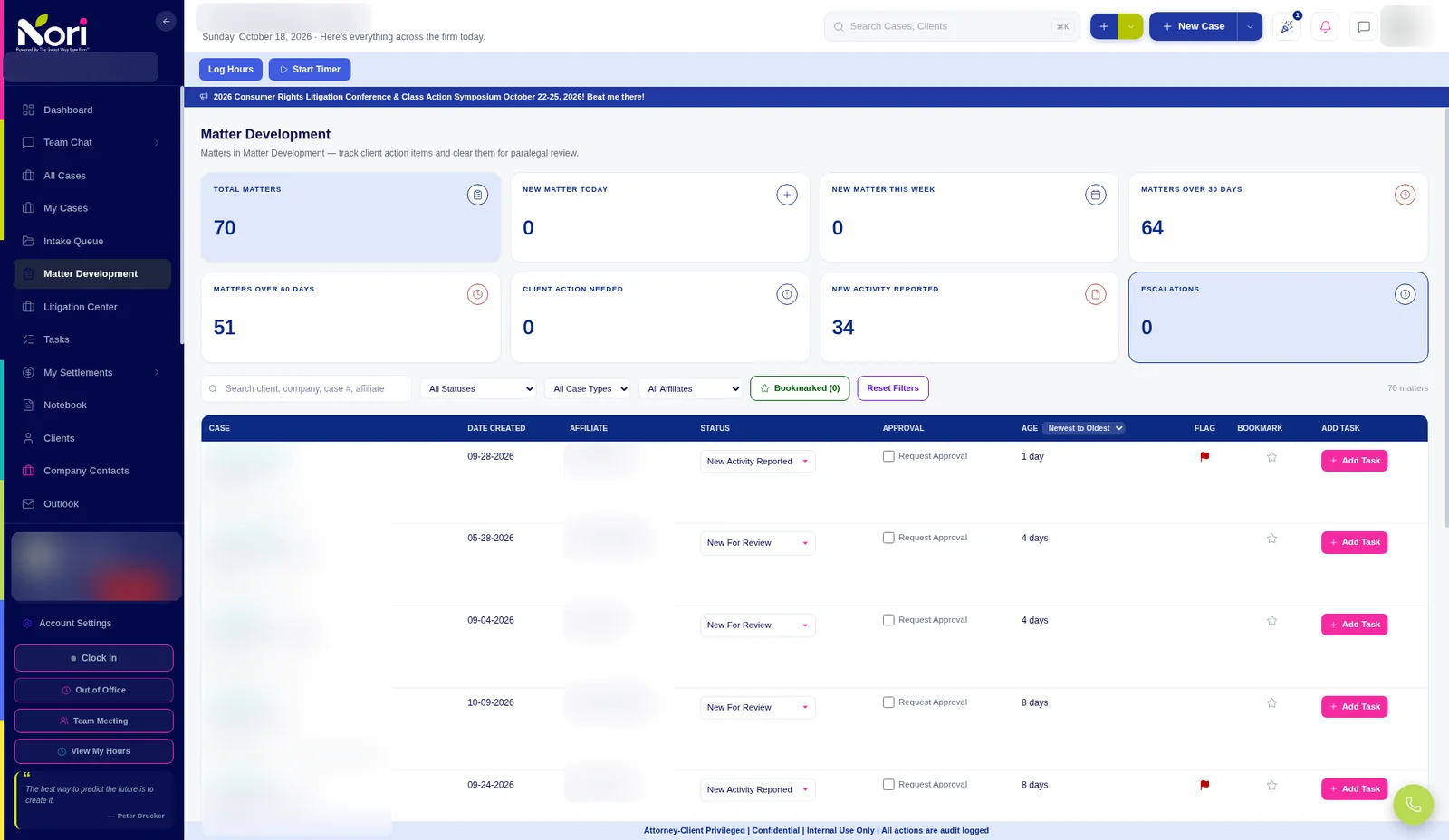
Task: Open the All Case Types dropdown
Action: click(588, 389)
